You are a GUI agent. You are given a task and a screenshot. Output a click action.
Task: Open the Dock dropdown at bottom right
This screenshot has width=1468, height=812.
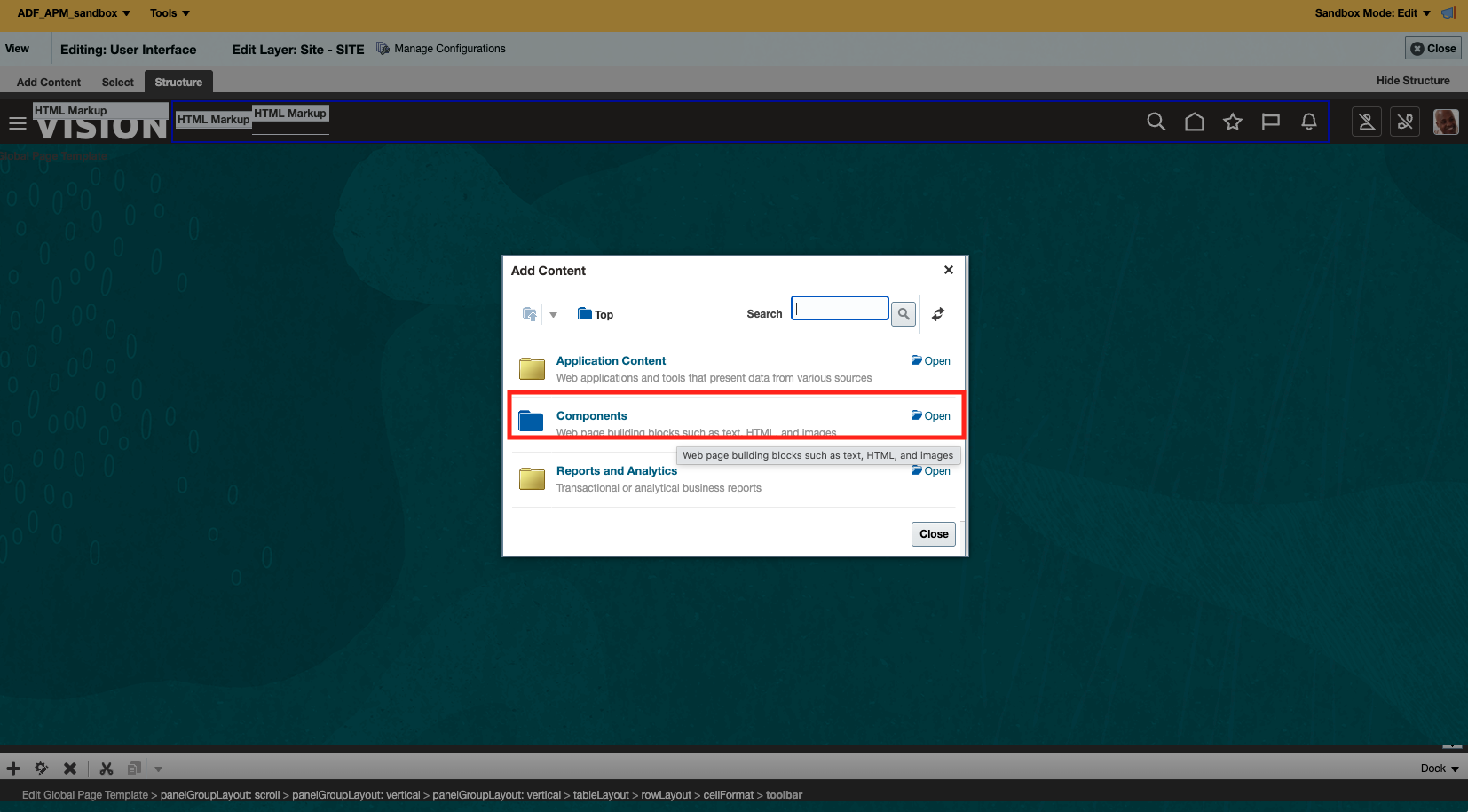point(1436,768)
